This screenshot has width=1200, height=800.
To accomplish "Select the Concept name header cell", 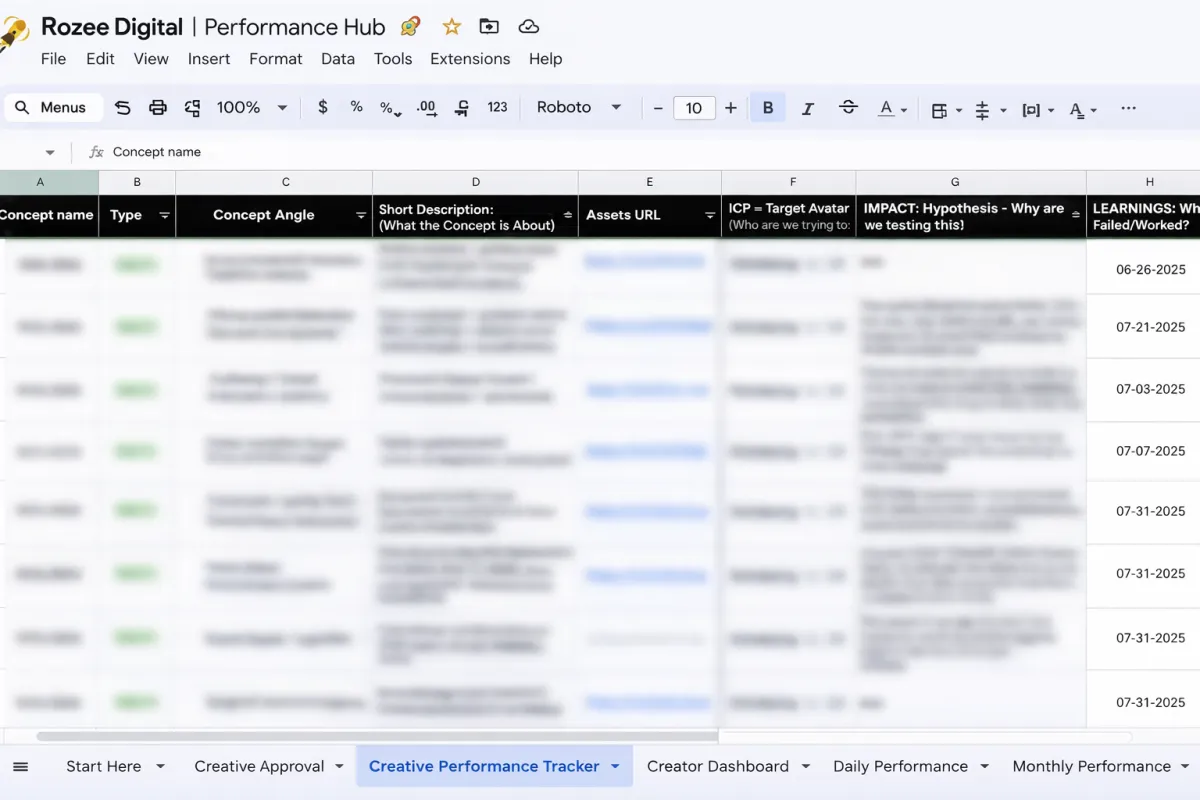I will (49, 216).
